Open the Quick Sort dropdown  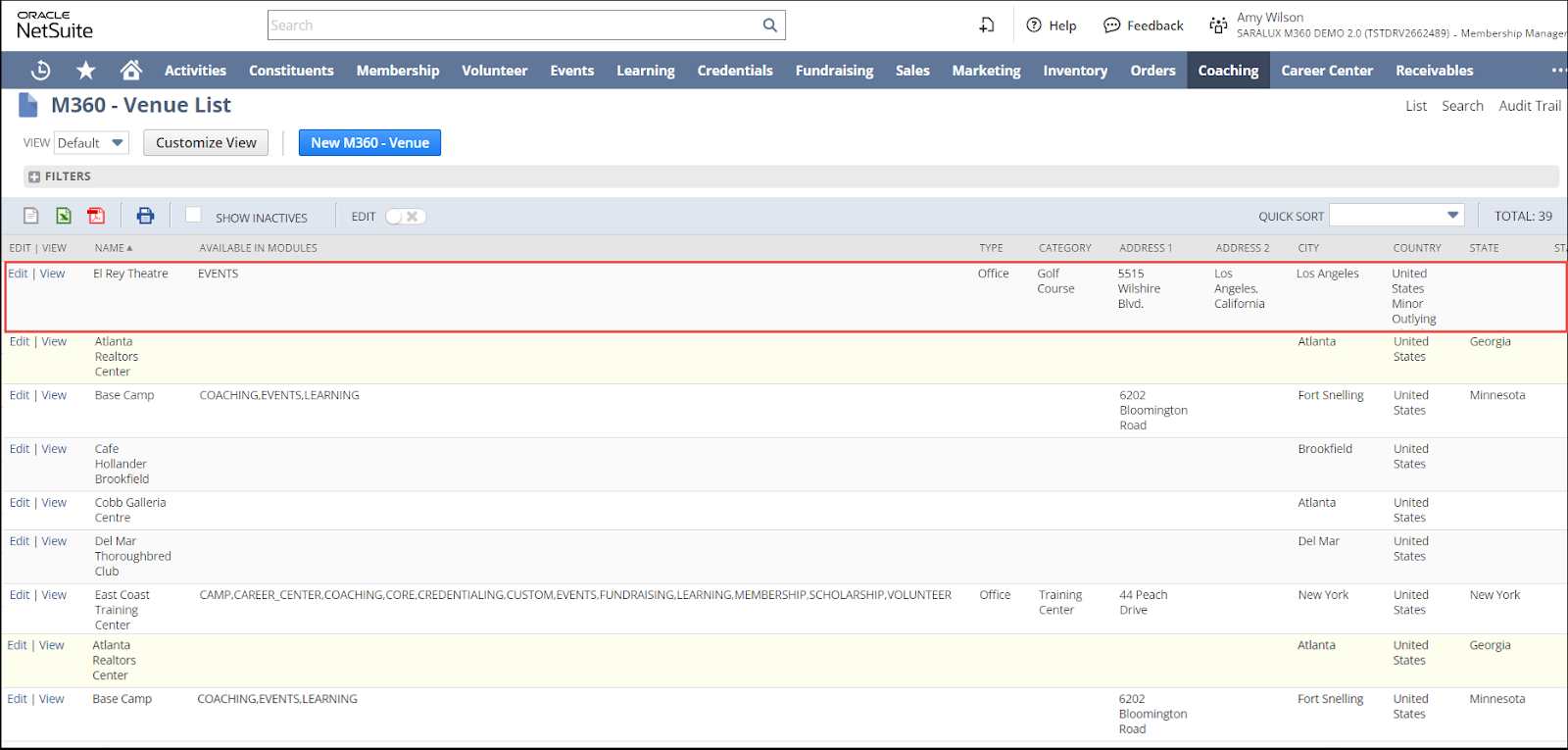pyautogui.click(x=1396, y=216)
